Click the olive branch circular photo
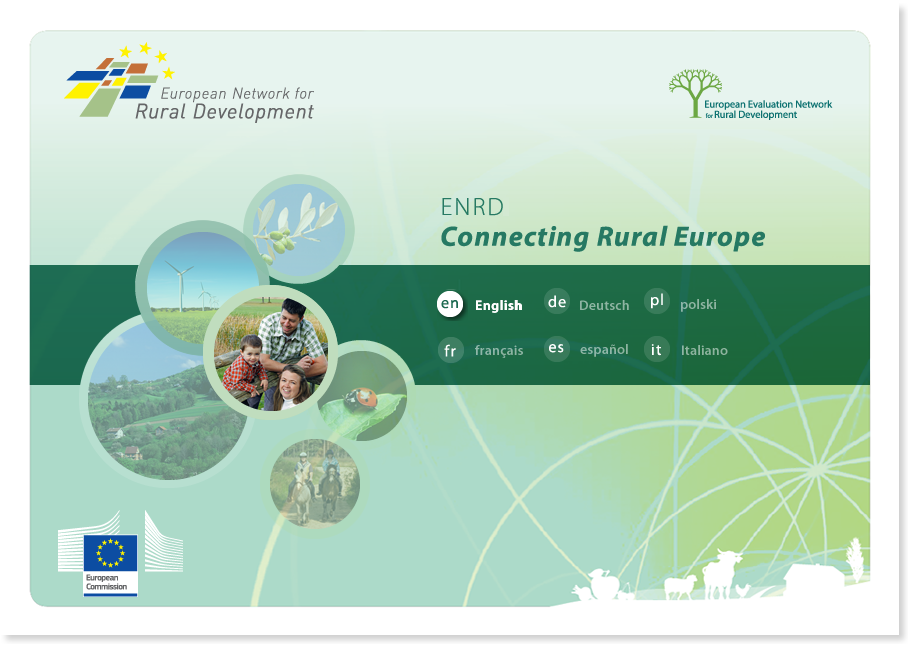This screenshot has height=648, width=911. coord(299,229)
